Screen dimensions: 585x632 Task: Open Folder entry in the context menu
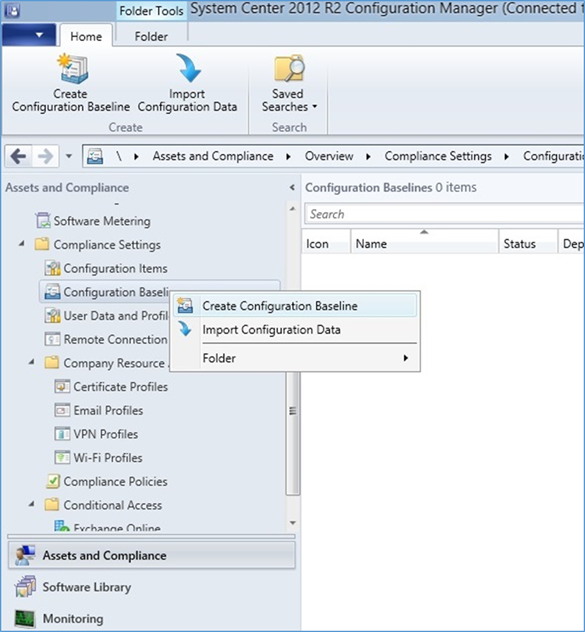pos(295,358)
